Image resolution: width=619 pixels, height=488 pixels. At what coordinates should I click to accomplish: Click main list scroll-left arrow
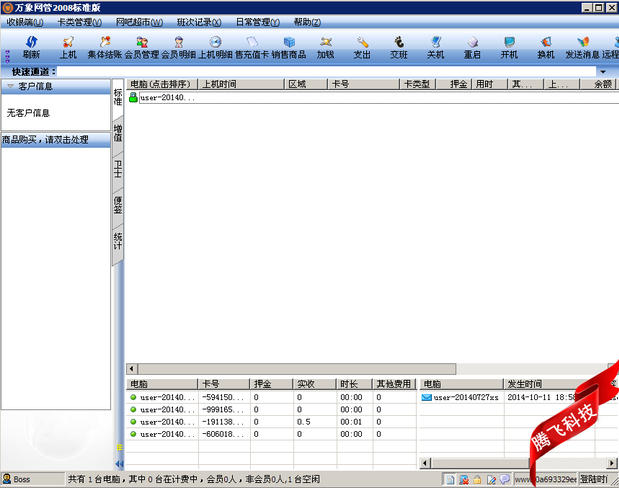click(132, 369)
